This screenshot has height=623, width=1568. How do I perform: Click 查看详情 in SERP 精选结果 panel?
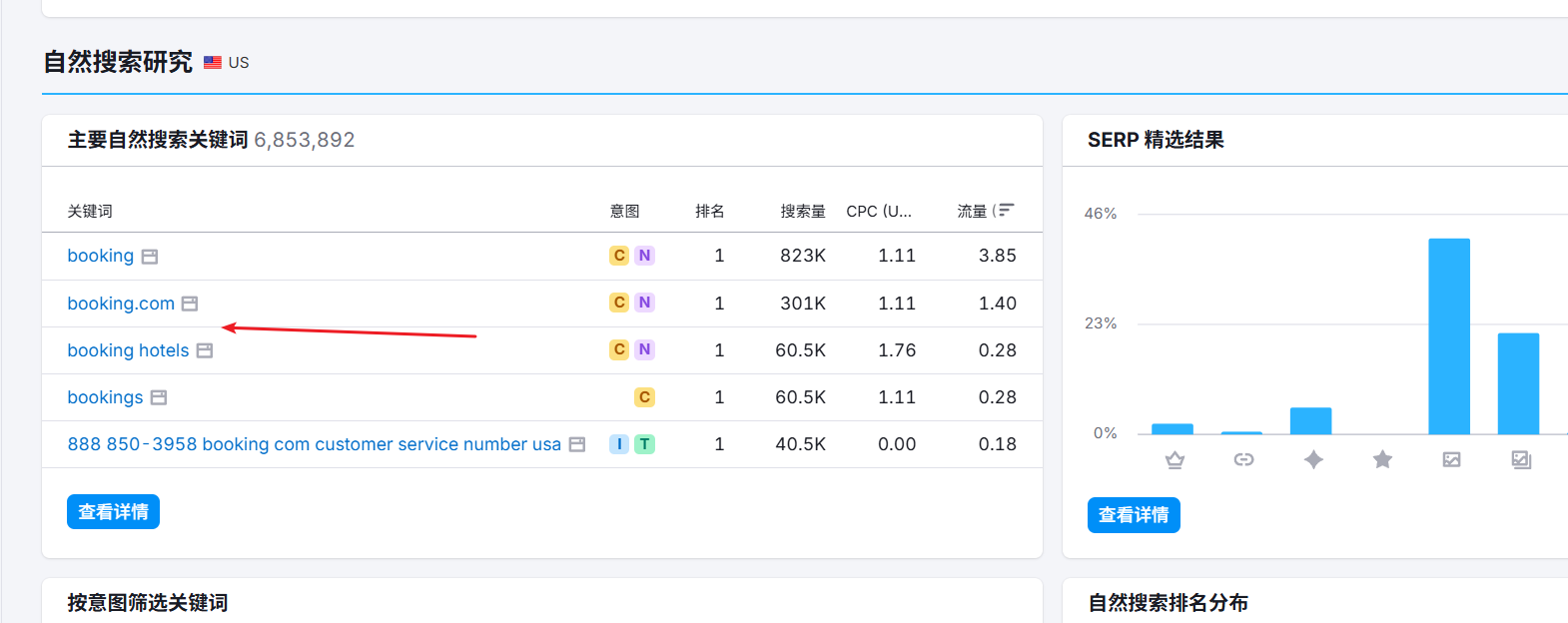click(x=1134, y=515)
